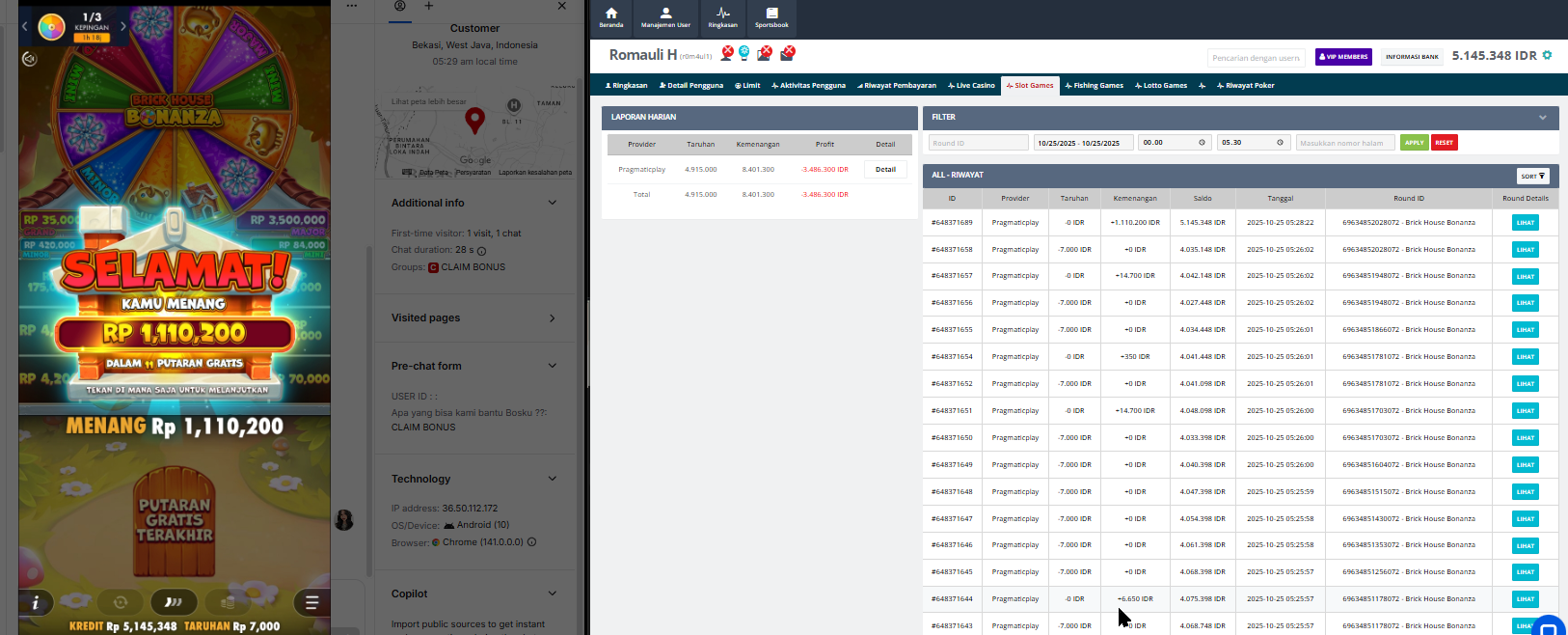Click the green APPLY button
Screen dimensions: 1568x635
tap(1414, 143)
